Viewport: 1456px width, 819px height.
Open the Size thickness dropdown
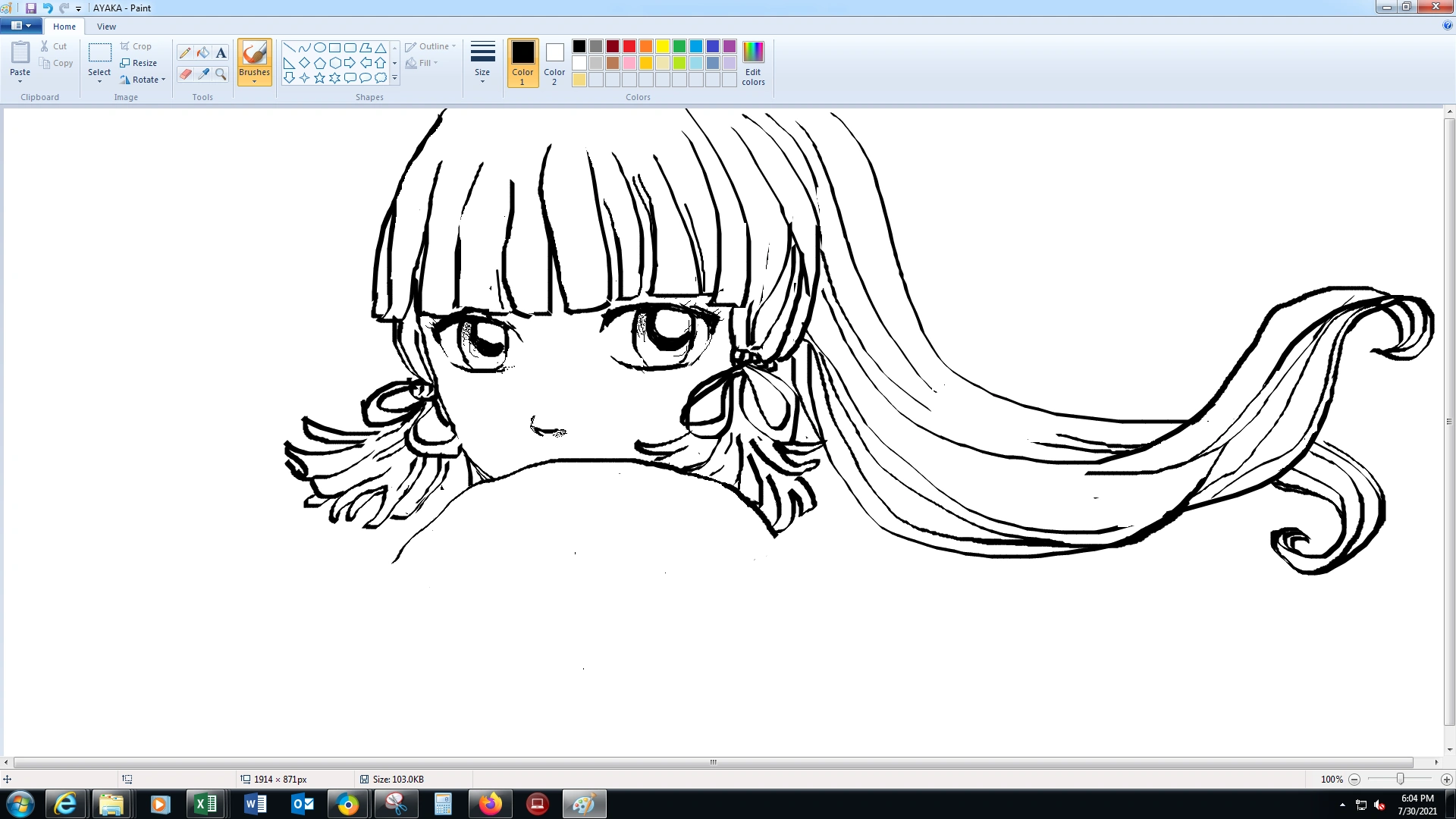point(482,62)
